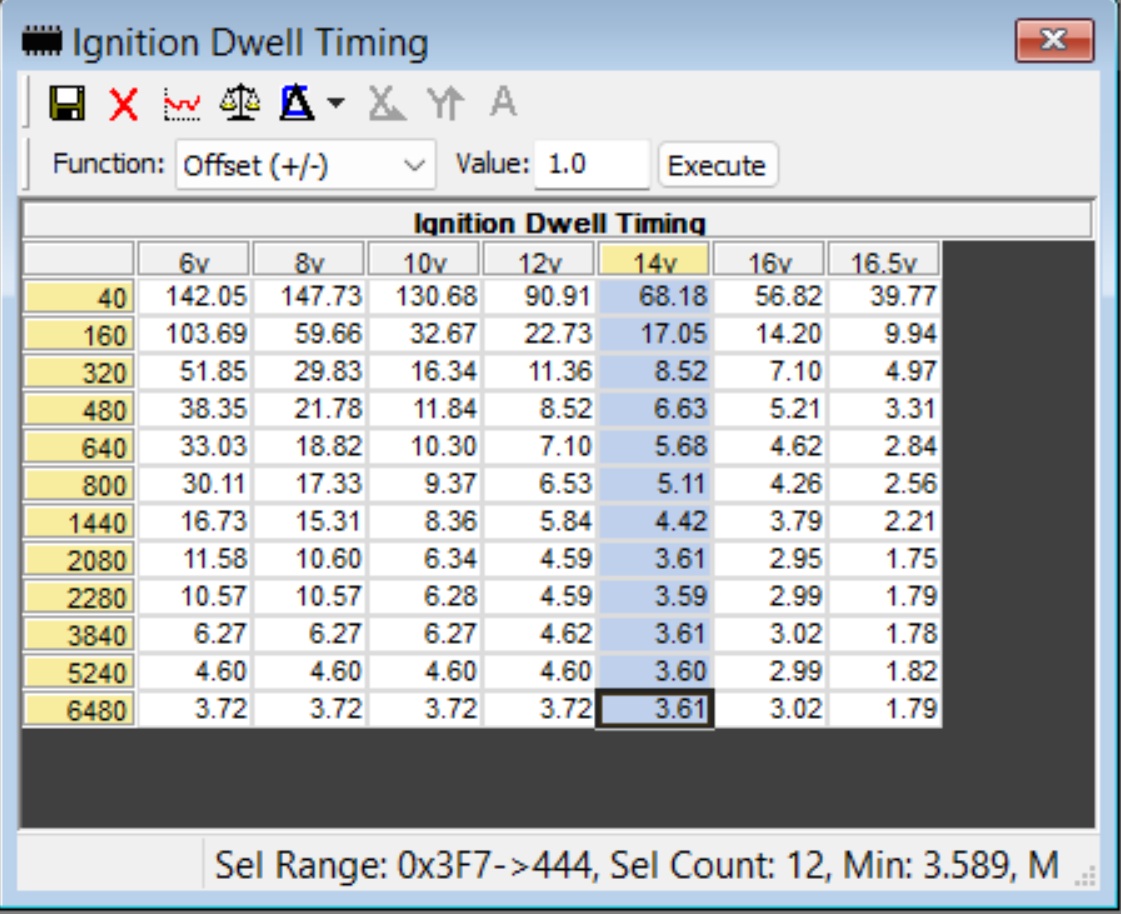Click the save floppy disk icon

tap(67, 103)
